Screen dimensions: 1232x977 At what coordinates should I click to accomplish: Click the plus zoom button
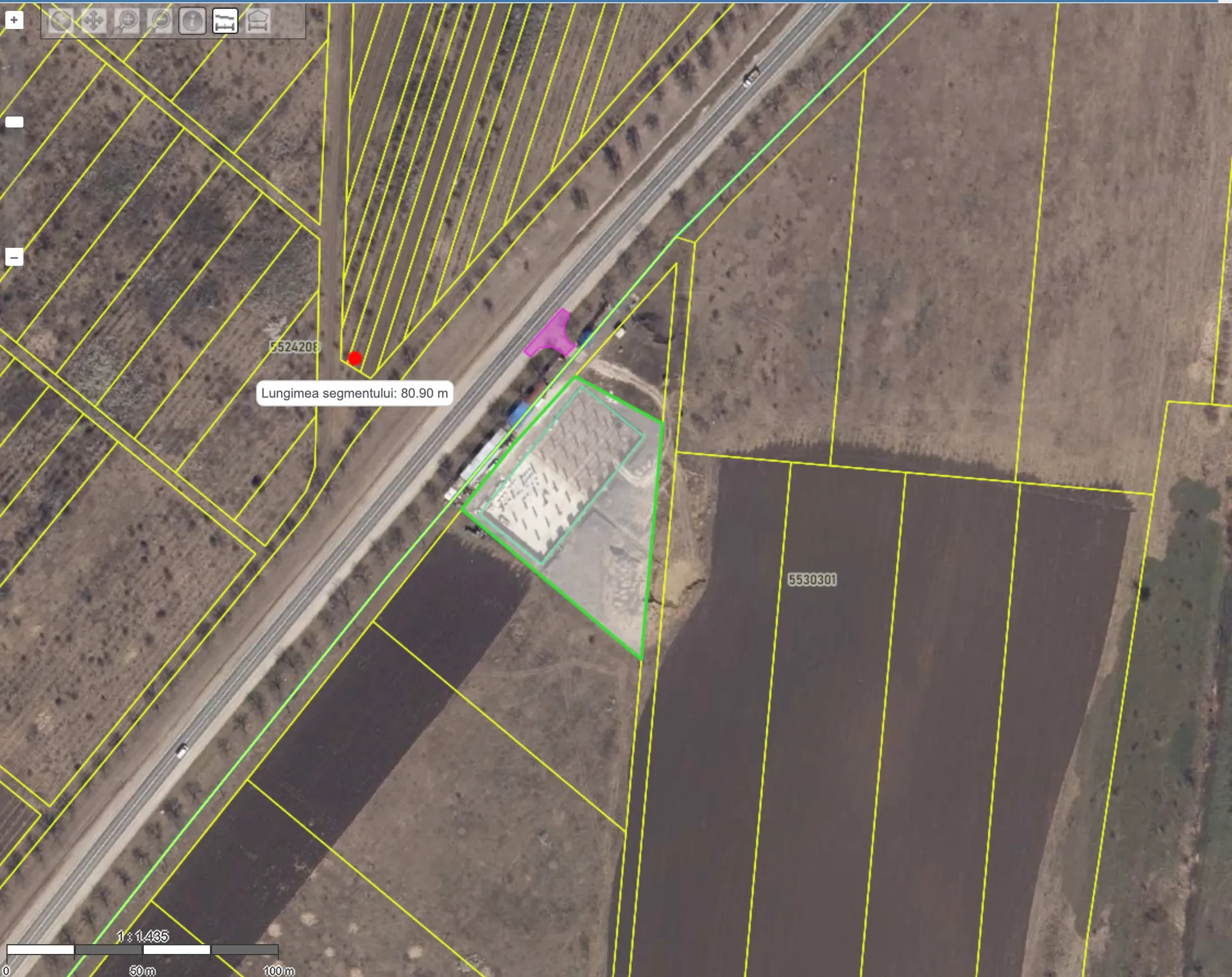(x=14, y=20)
